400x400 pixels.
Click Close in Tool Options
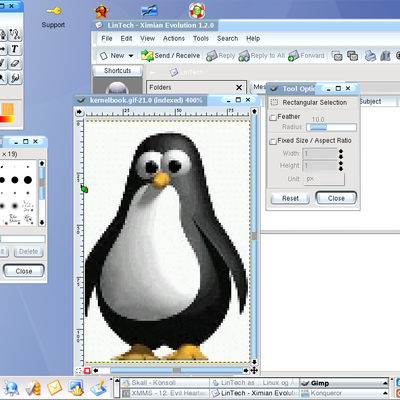[336, 198]
